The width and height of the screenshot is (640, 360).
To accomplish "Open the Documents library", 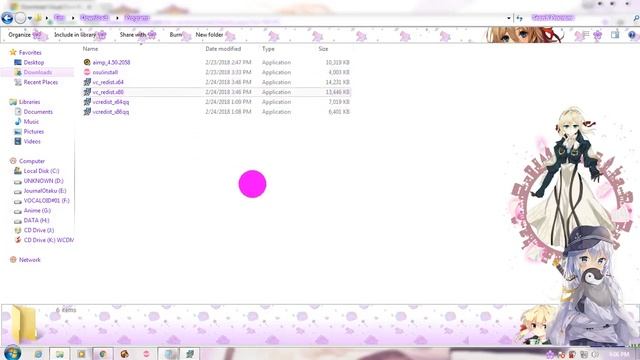I will click(x=38, y=112).
